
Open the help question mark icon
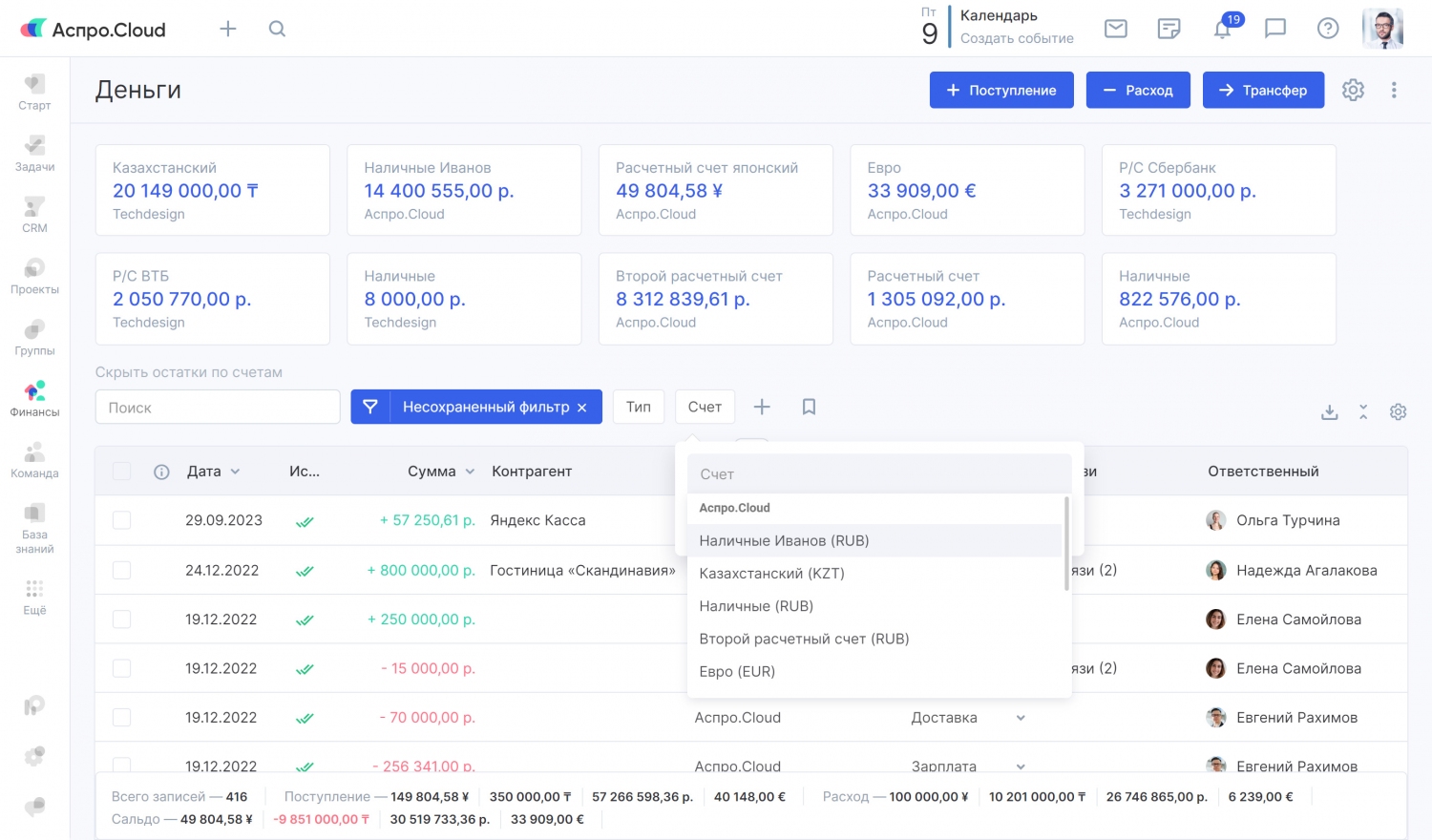tap(1327, 29)
